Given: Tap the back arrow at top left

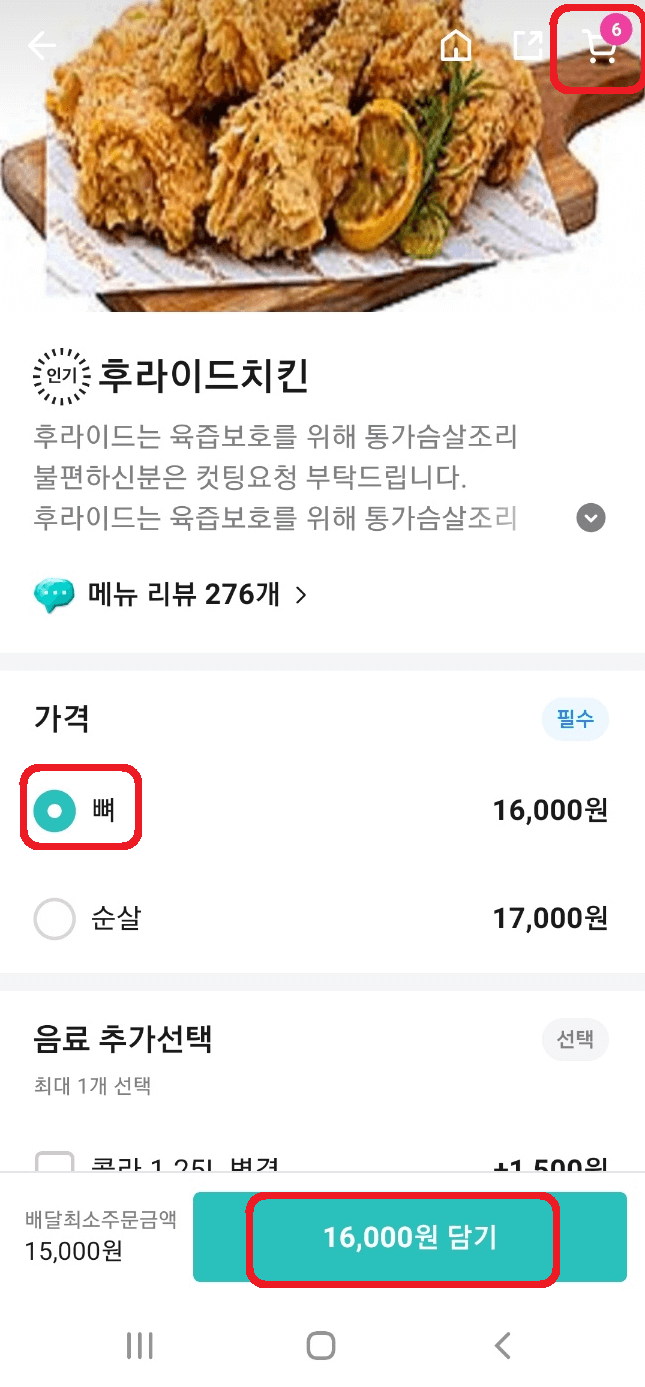Looking at the screenshot, I should pyautogui.click(x=41, y=45).
